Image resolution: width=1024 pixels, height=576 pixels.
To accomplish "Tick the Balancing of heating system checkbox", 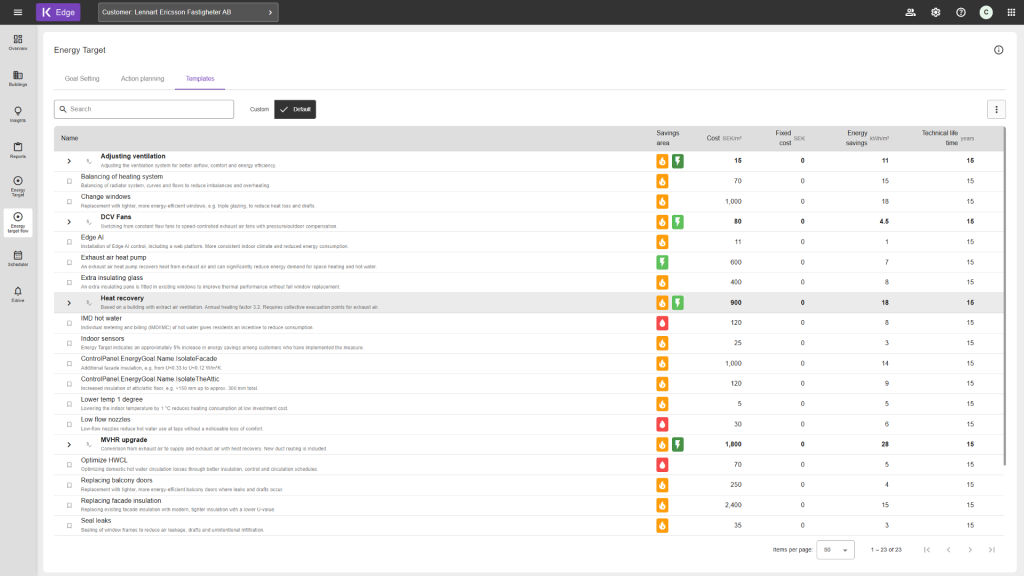I will click(x=69, y=182).
